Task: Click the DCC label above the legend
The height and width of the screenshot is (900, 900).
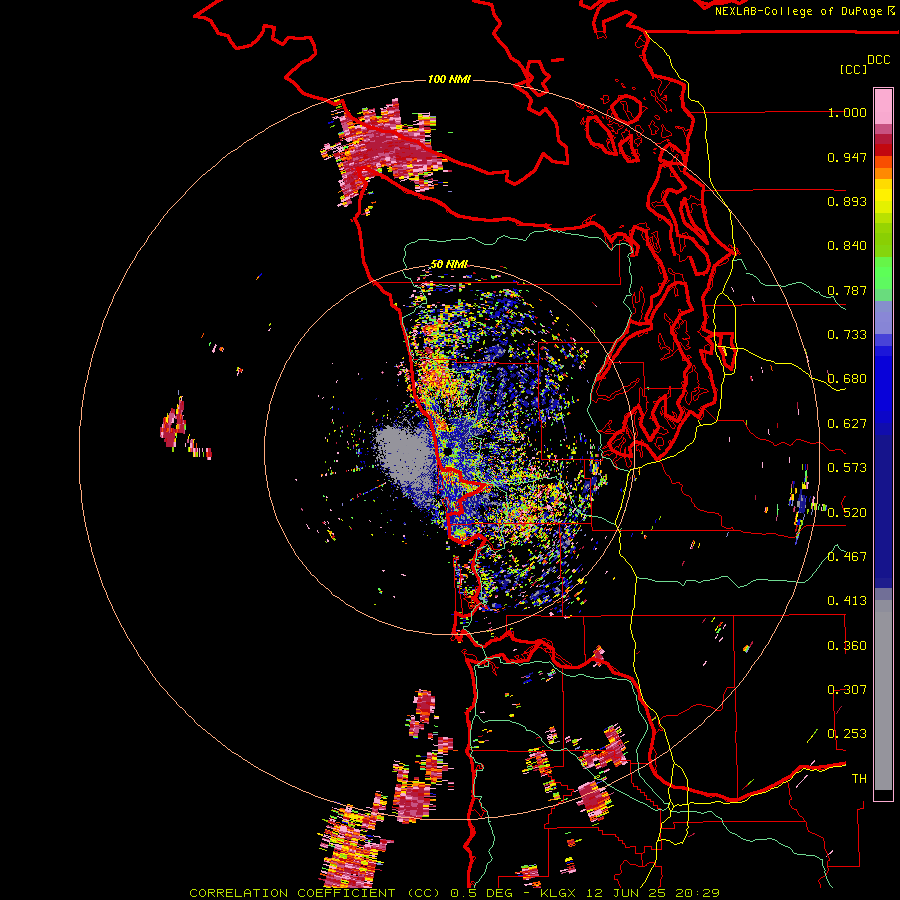Action: click(x=878, y=60)
